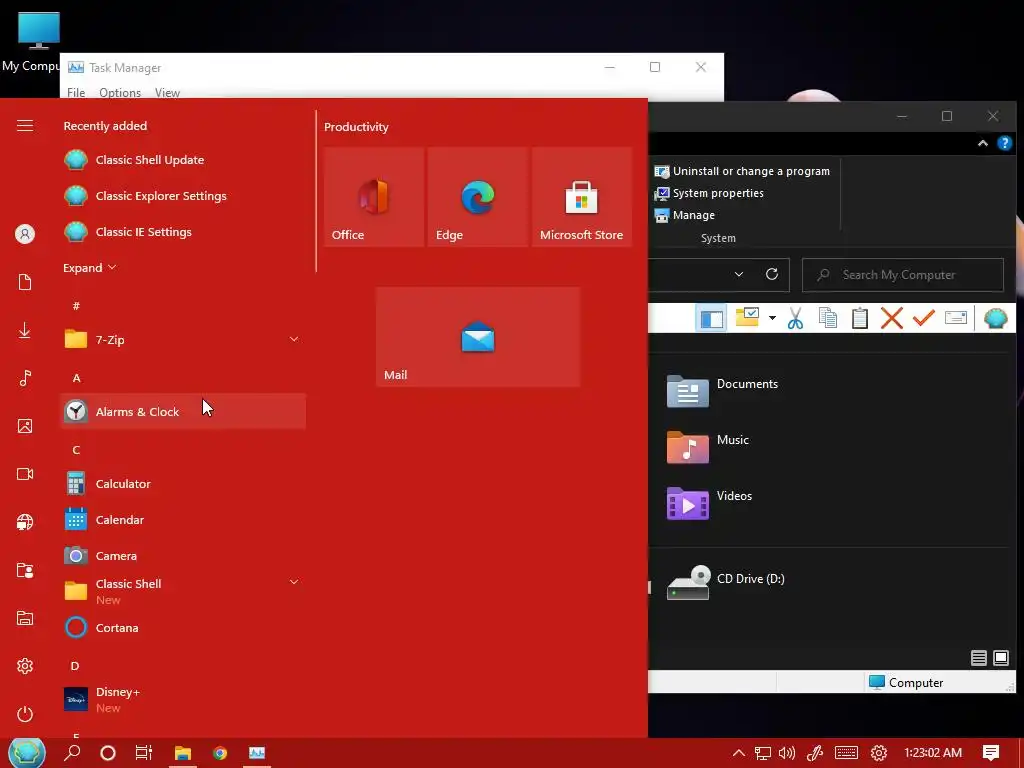Open the Microsoft Store tile

point(582,197)
